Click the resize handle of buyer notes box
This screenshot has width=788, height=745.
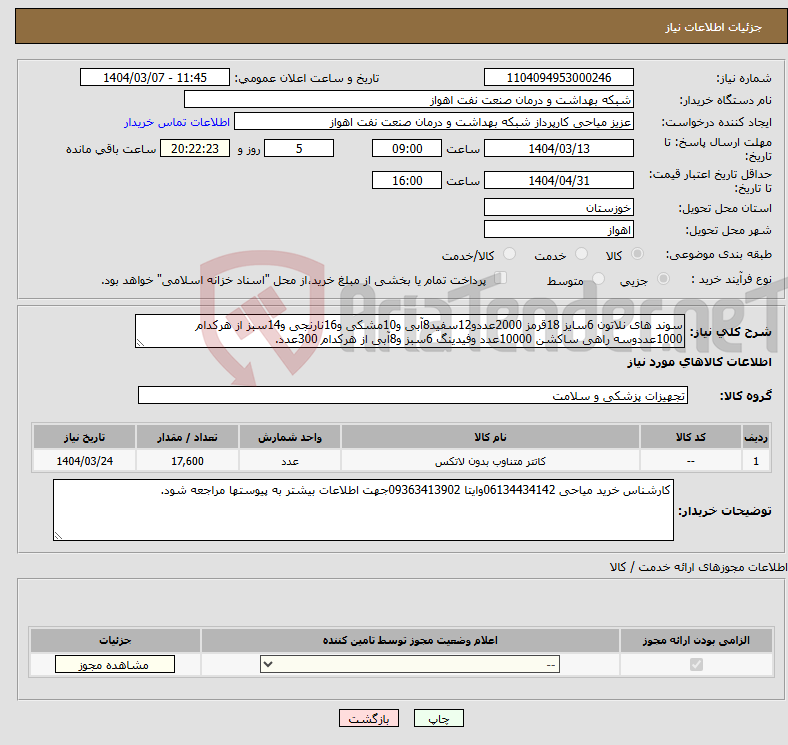58,535
